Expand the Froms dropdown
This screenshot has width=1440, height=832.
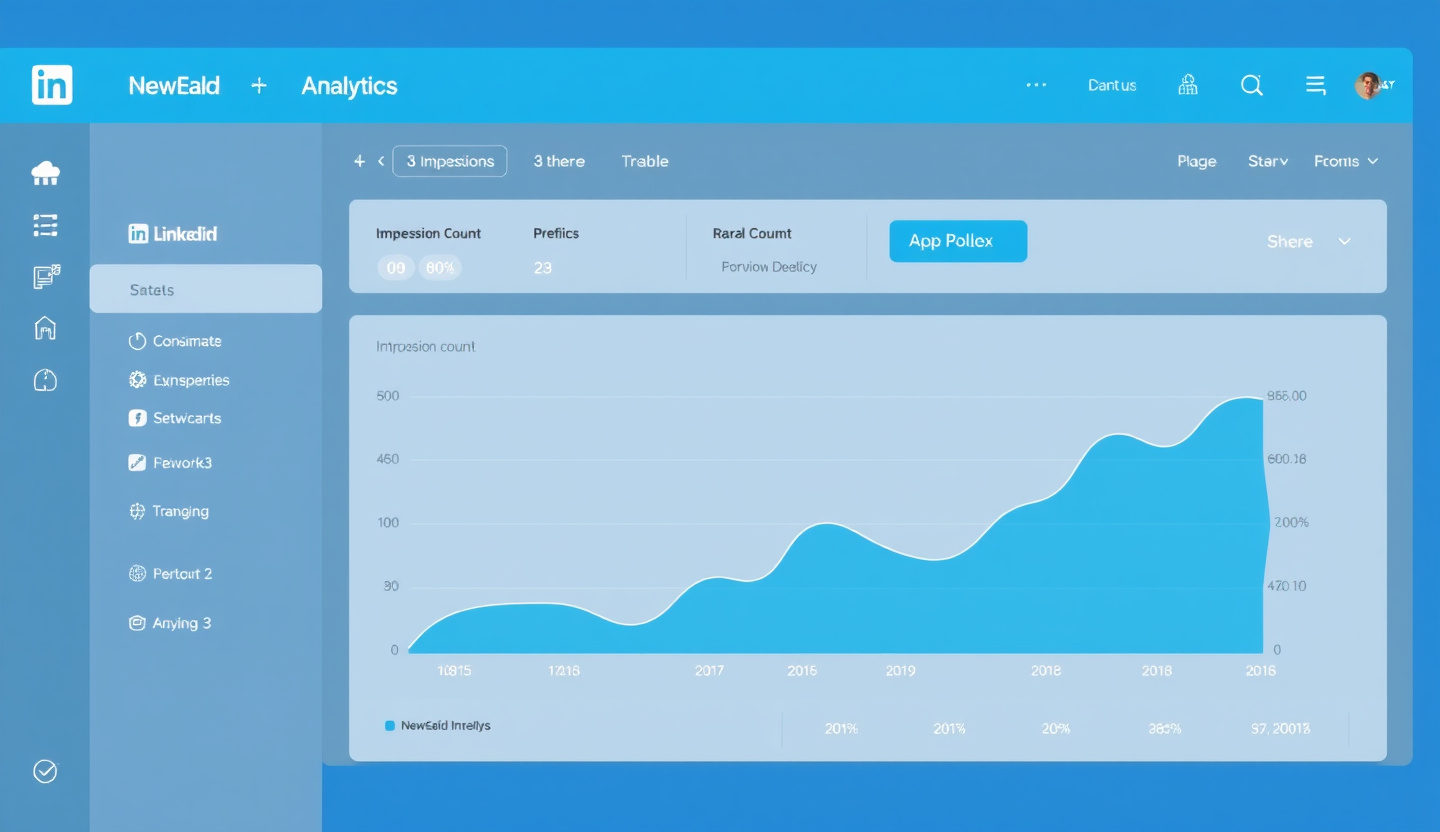pos(1346,161)
